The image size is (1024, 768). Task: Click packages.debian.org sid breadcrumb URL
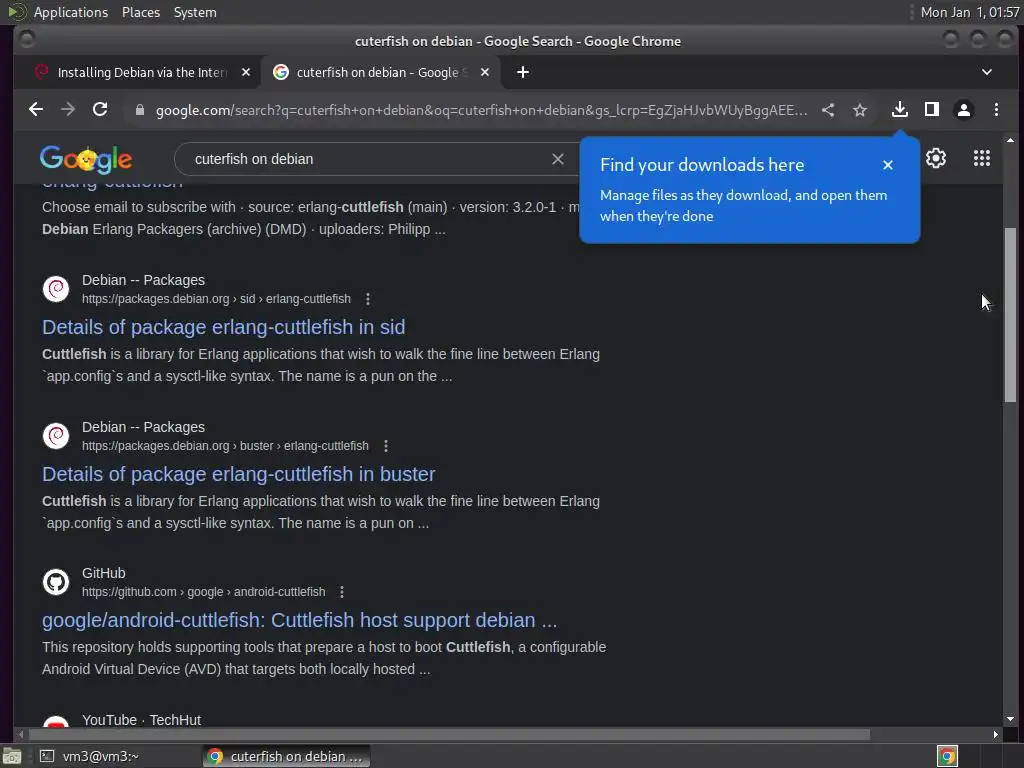[216, 299]
